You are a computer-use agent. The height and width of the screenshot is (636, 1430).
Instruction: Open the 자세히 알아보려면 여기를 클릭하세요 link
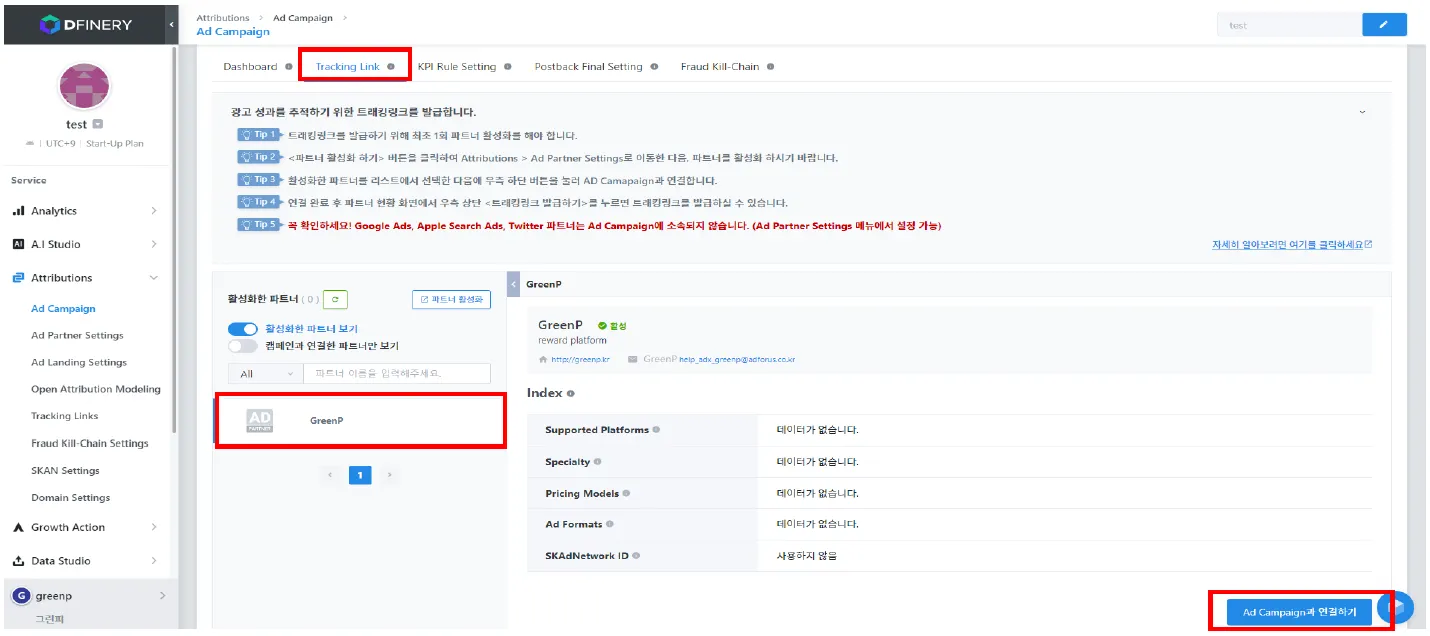coord(1292,244)
